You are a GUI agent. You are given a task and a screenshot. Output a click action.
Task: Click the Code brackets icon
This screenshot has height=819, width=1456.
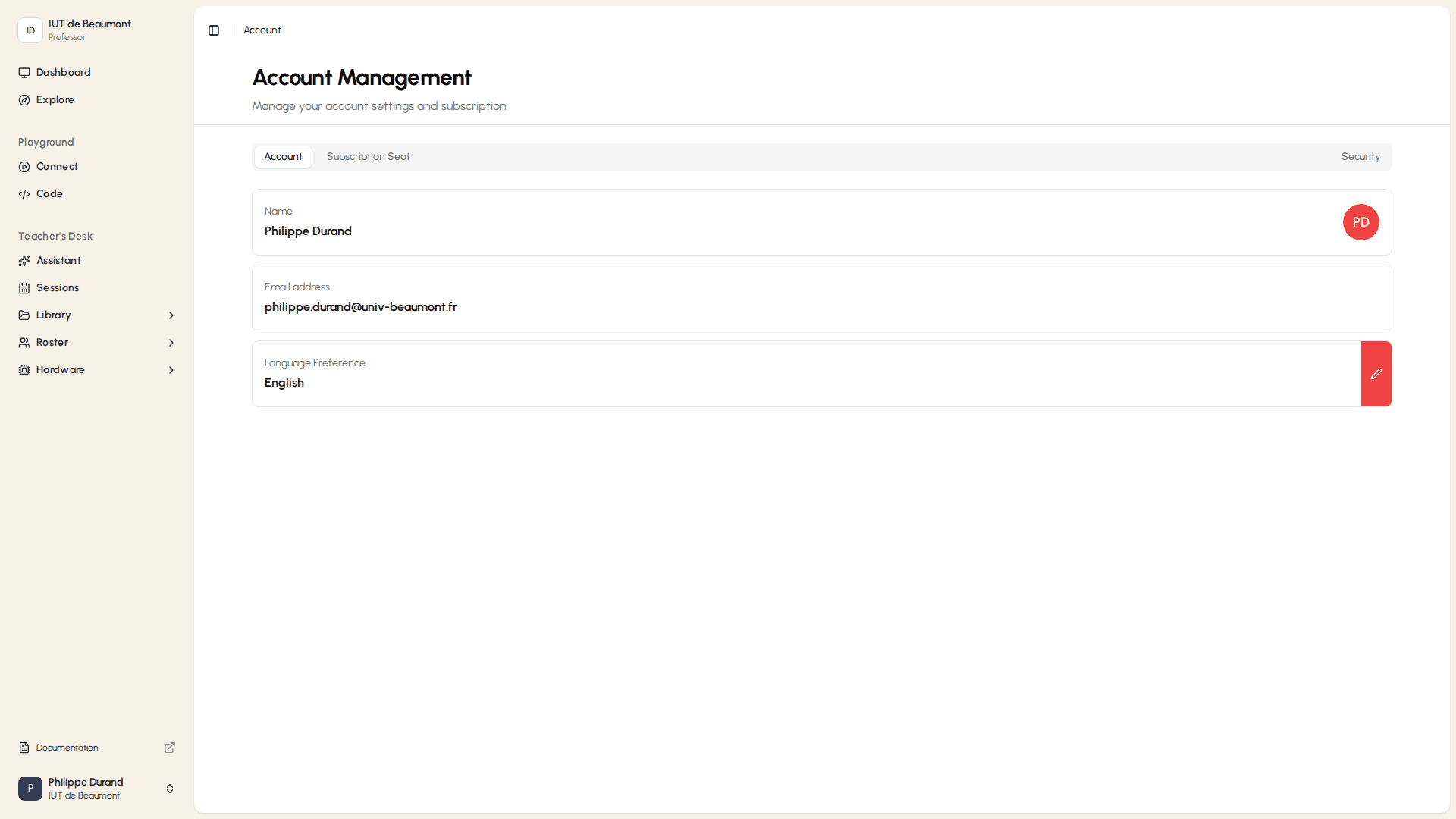tap(24, 194)
